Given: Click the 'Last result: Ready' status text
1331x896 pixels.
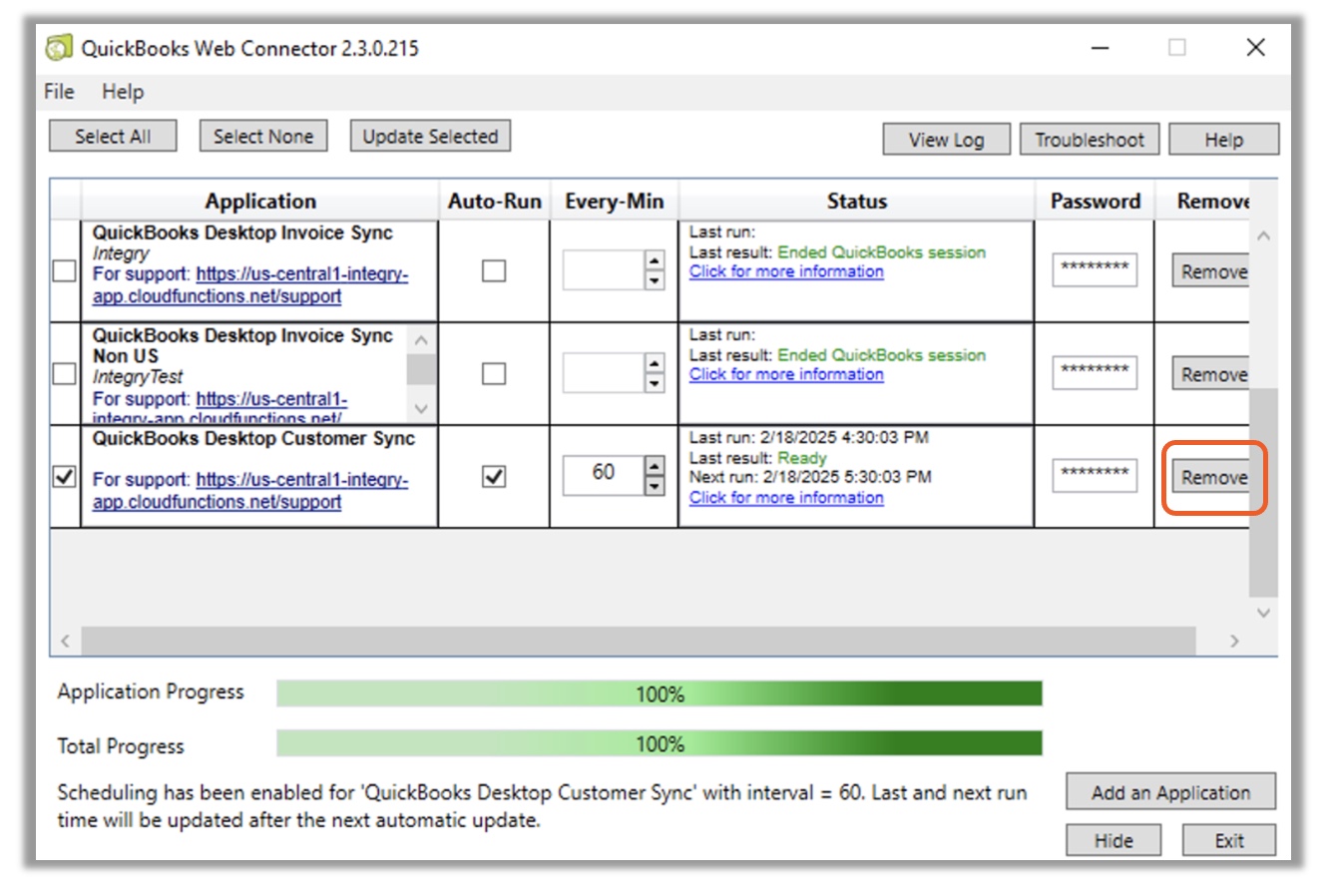Looking at the screenshot, I should (x=757, y=457).
